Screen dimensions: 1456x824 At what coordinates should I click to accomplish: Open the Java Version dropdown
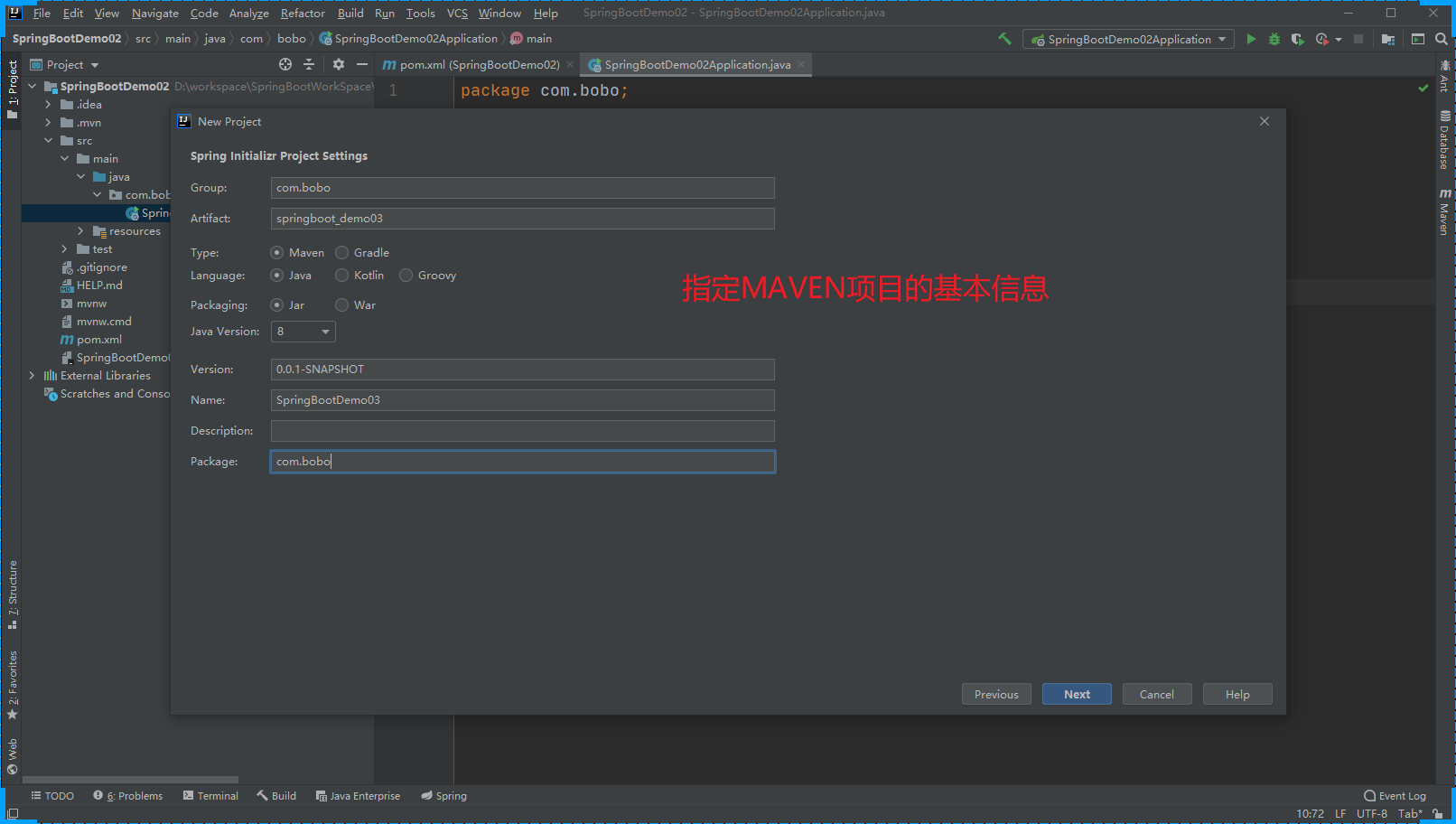[303, 332]
